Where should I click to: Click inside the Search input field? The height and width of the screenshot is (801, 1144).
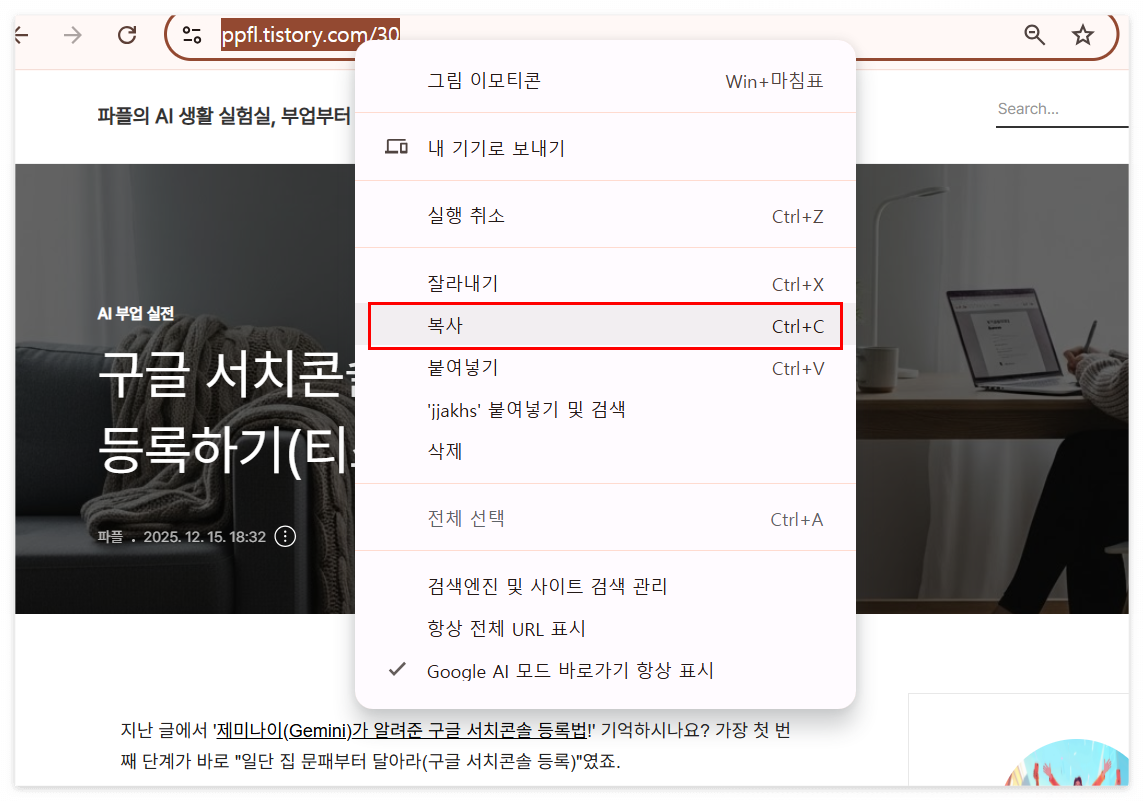[x=1061, y=108]
